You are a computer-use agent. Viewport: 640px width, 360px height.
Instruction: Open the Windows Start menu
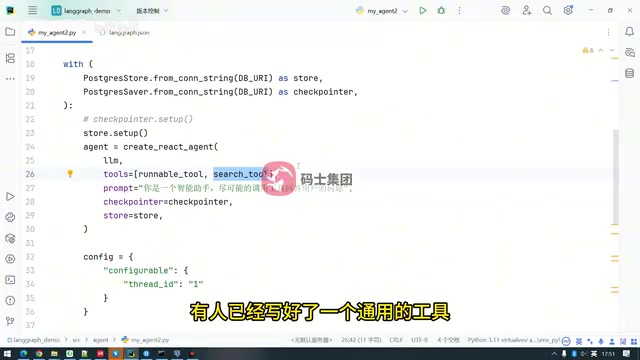click(x=7, y=353)
